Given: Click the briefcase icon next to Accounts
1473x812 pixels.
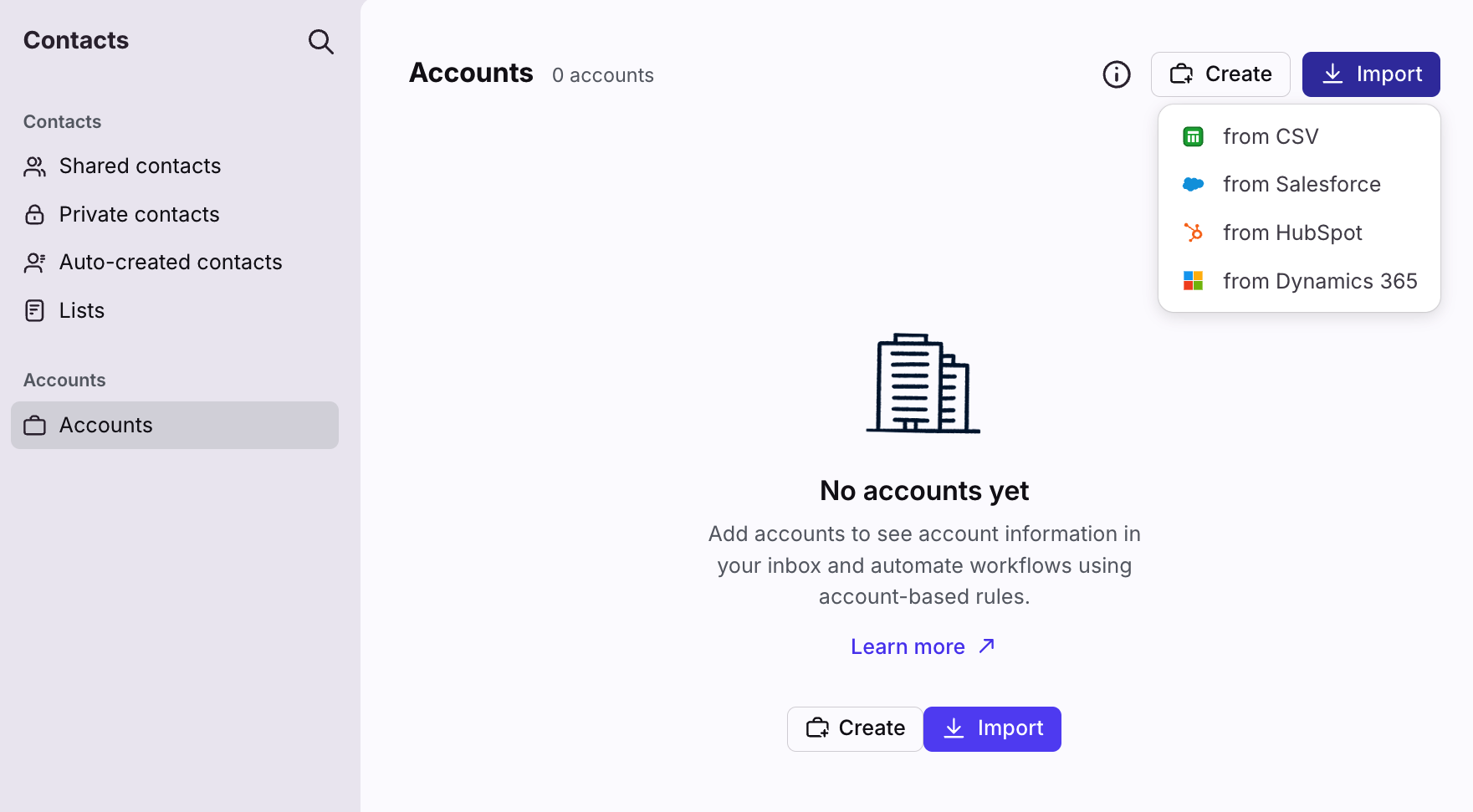Looking at the screenshot, I should (34, 426).
